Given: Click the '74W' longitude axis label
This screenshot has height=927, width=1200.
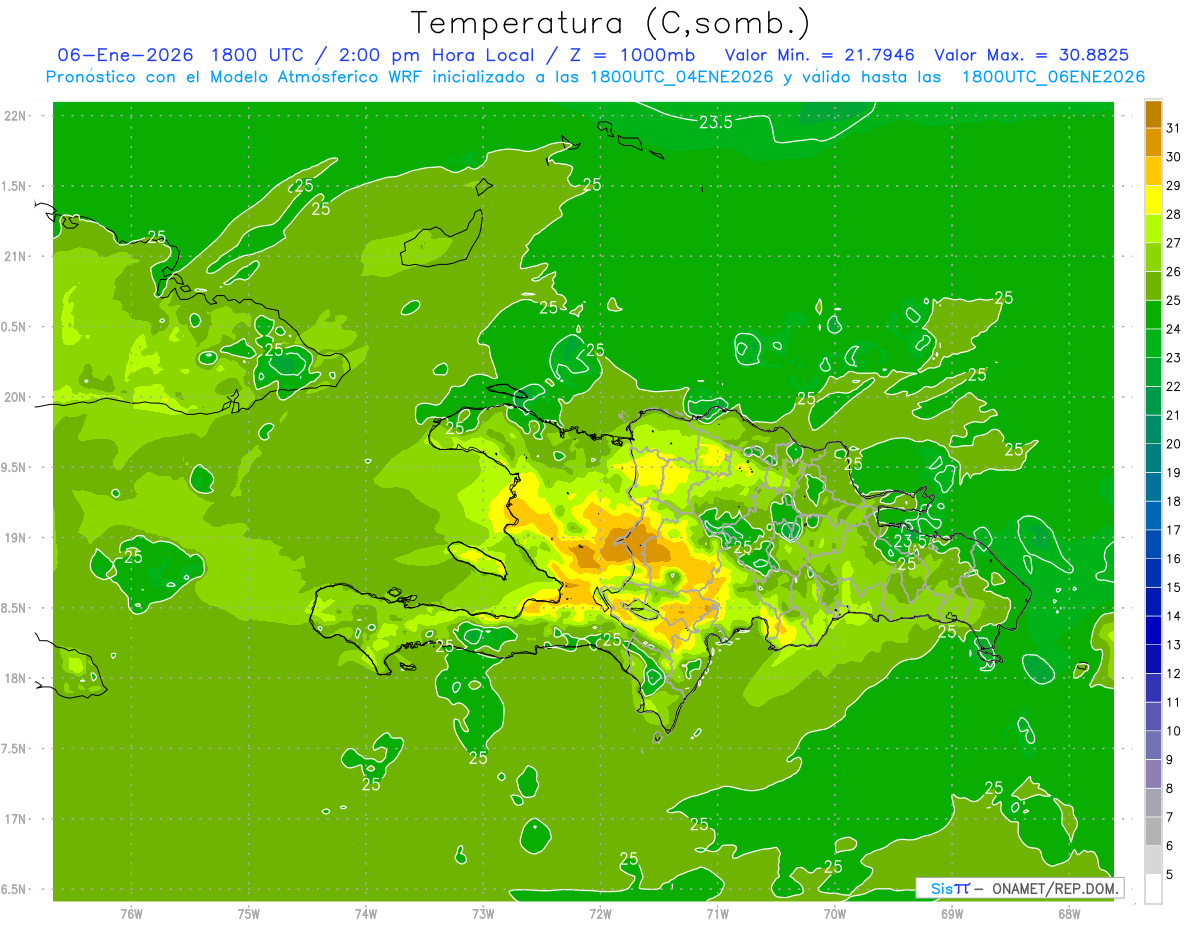Looking at the screenshot, I should click(x=366, y=914).
